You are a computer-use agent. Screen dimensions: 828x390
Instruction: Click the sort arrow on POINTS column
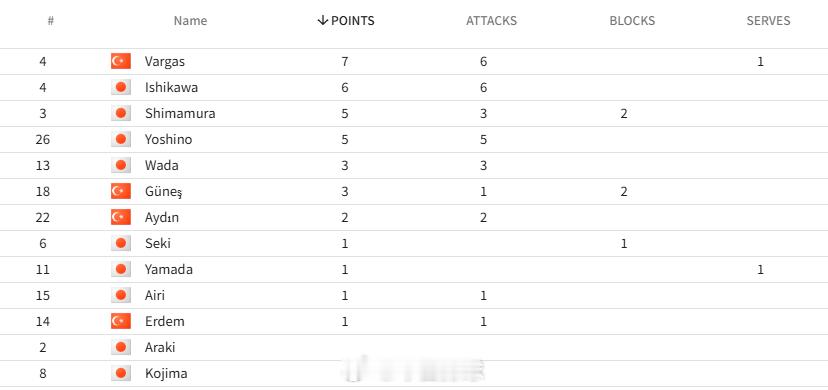pyautogui.click(x=322, y=21)
